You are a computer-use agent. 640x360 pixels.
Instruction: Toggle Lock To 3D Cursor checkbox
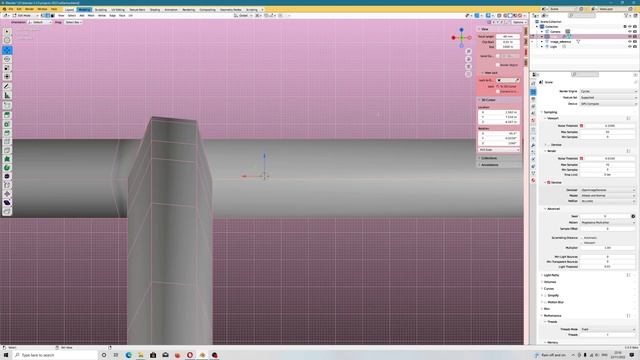pos(498,87)
